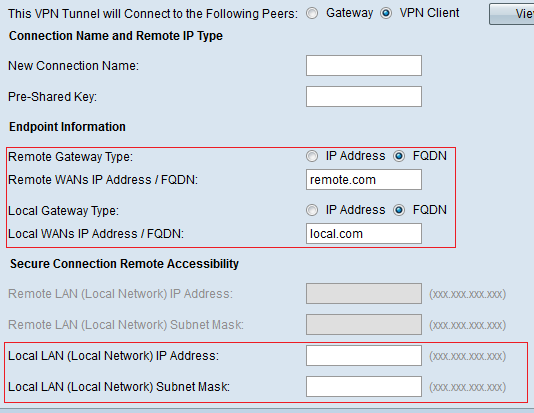This screenshot has width=534, height=413.
Task: Select the Gateway peer radio button
Action: tap(312, 13)
